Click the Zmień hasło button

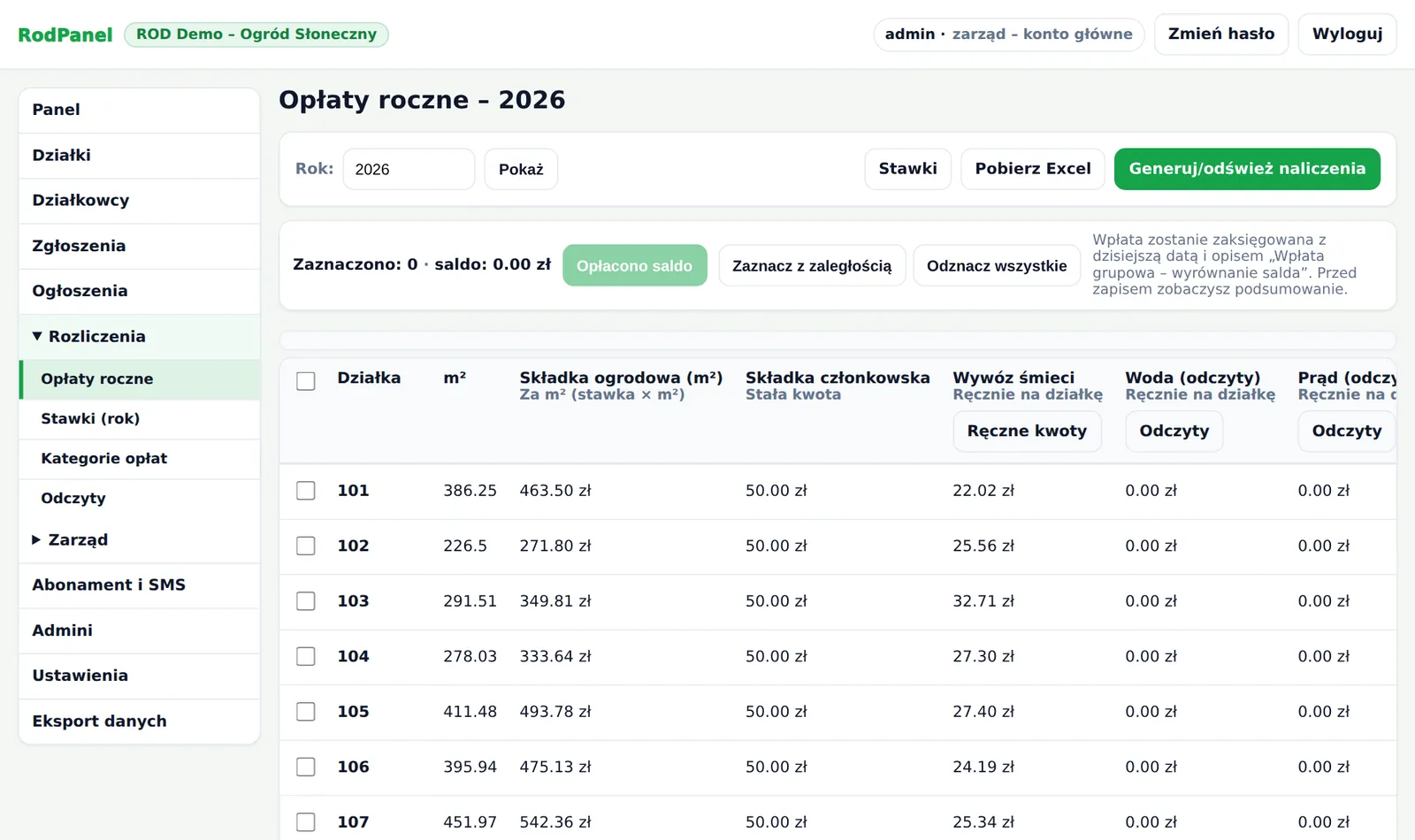pos(1221,34)
